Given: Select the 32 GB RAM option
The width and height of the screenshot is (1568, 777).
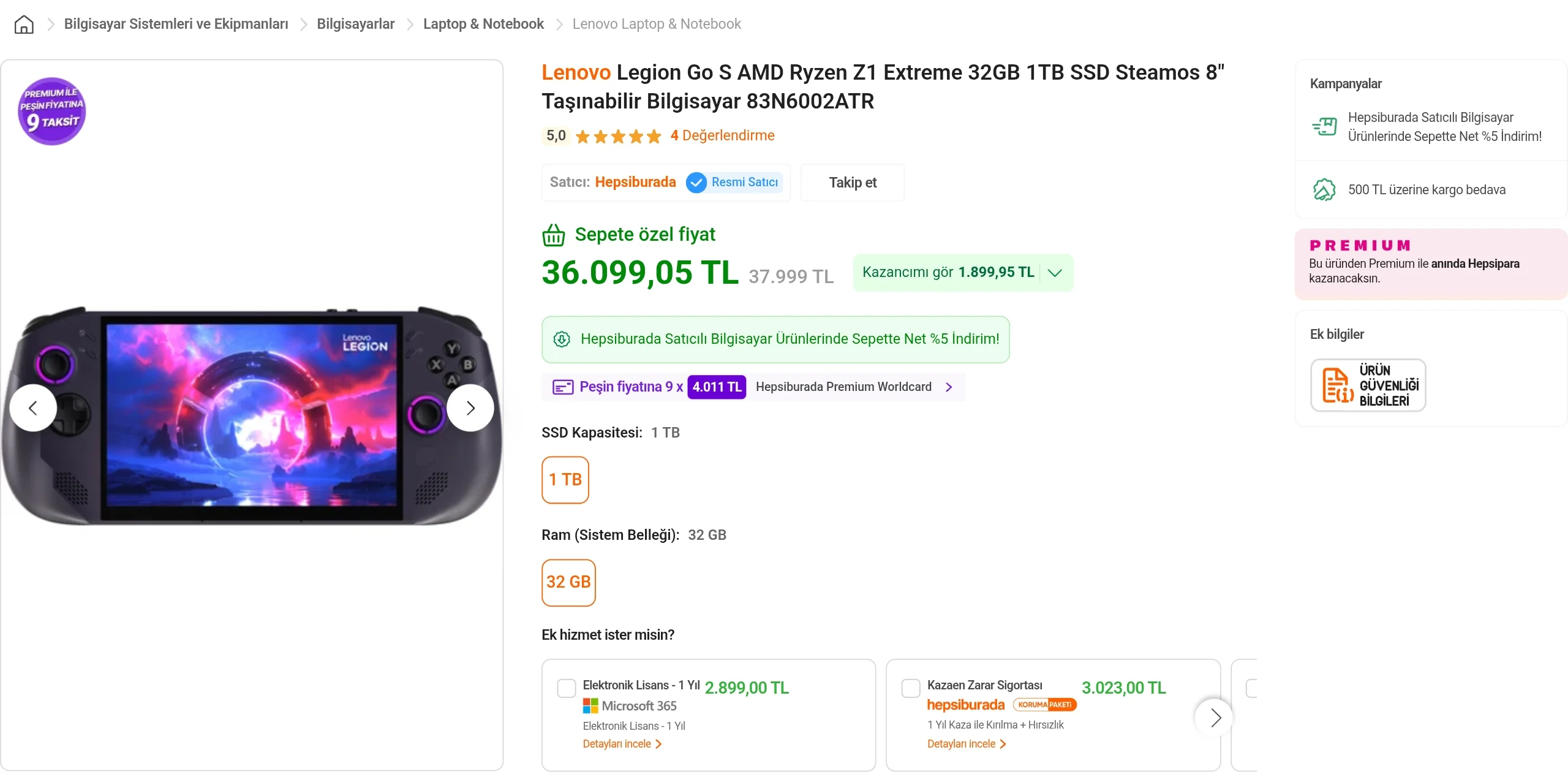Looking at the screenshot, I should pyautogui.click(x=568, y=582).
